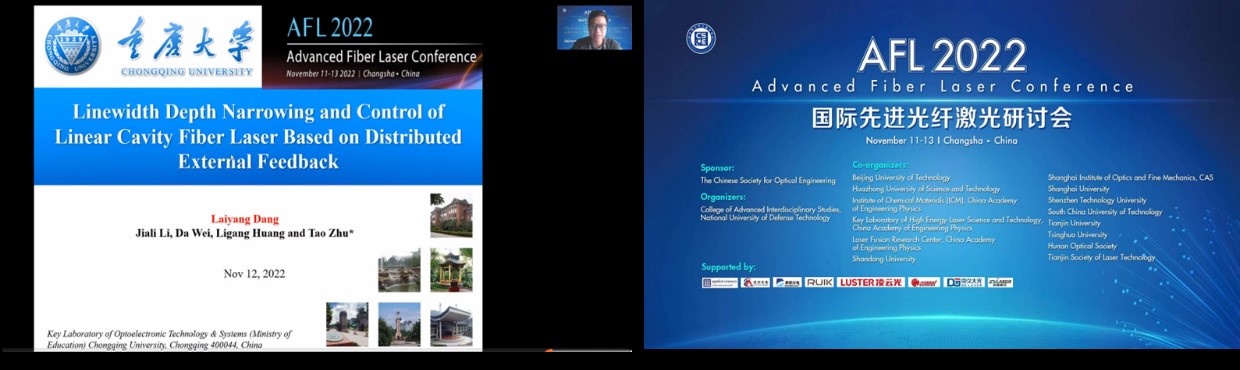Click the clock tower photo
The image size is (1240, 370).
(x=399, y=324)
